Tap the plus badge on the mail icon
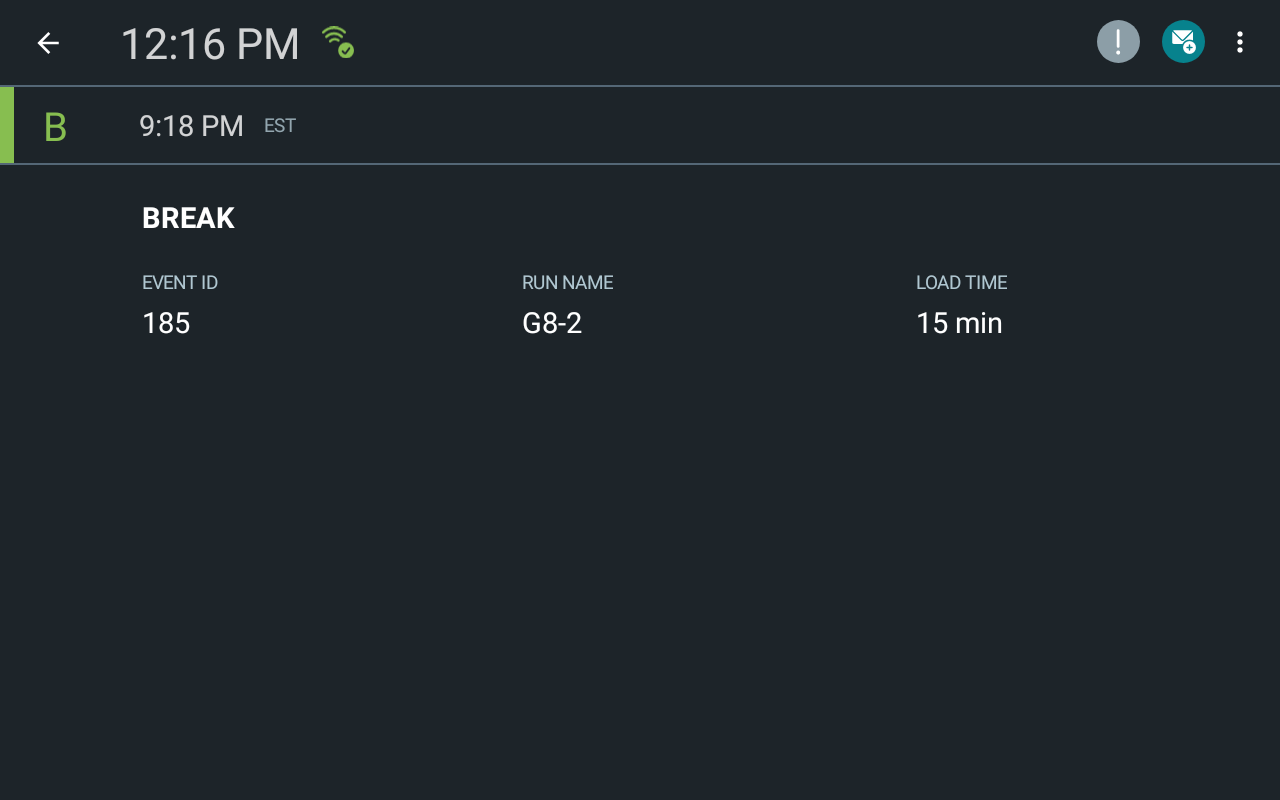Viewport: 1280px width, 800px height. 1192,50
